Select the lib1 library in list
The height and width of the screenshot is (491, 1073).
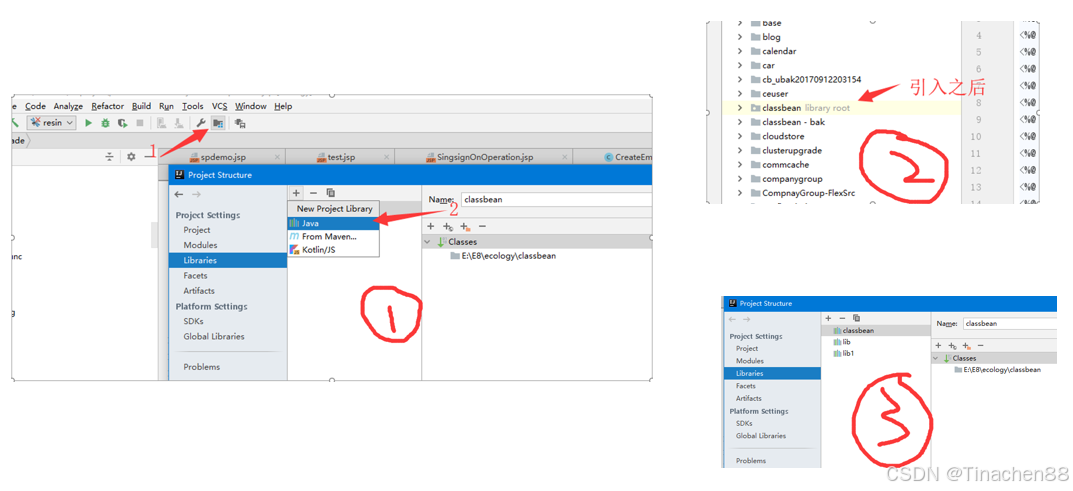(x=848, y=353)
